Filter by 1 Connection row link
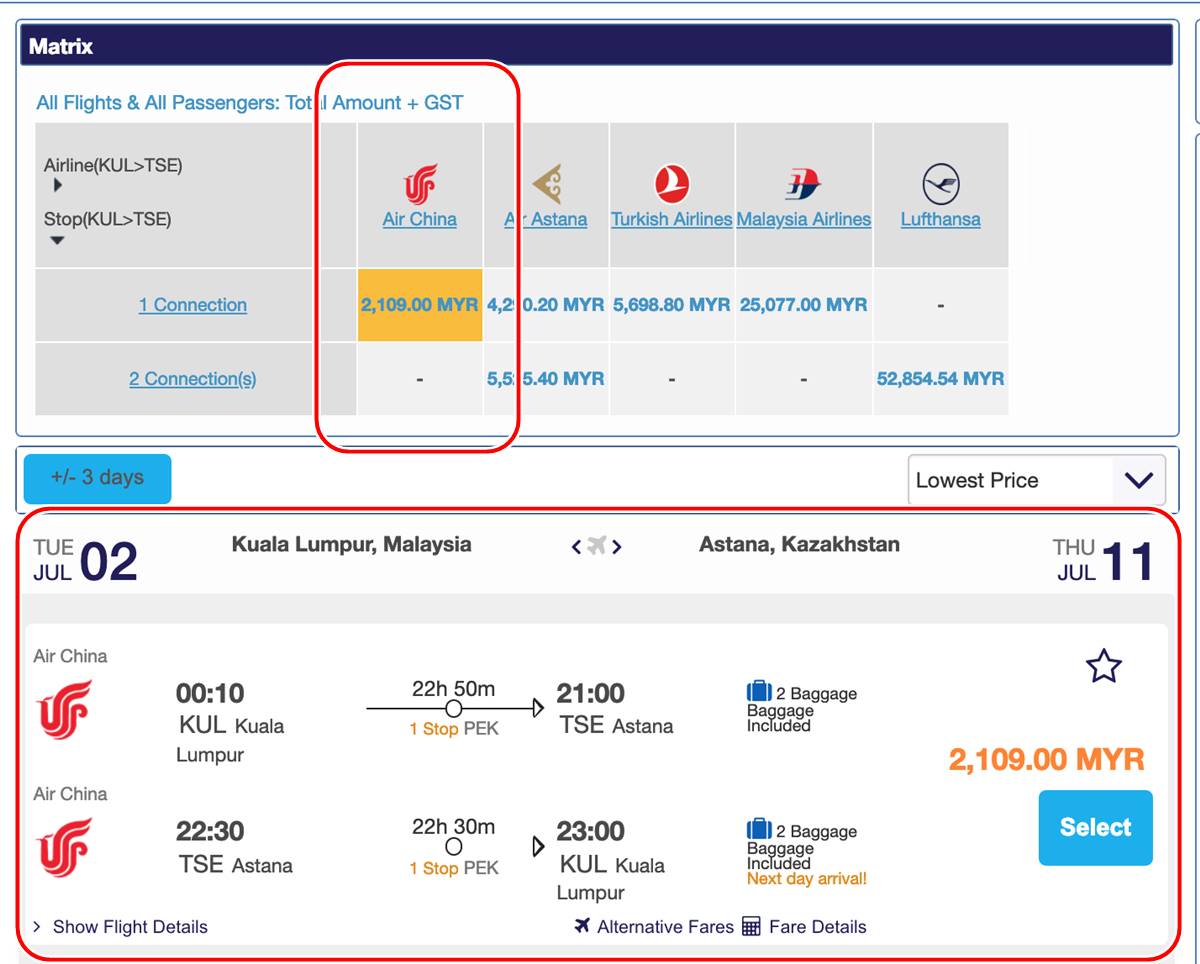Image resolution: width=1200 pixels, height=964 pixels. pyautogui.click(x=193, y=305)
